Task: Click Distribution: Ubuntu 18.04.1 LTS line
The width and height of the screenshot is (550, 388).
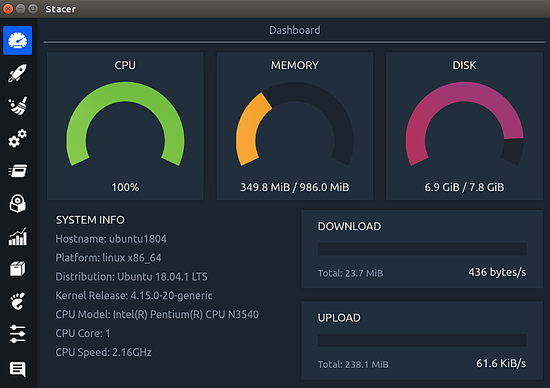Action: coord(132,277)
